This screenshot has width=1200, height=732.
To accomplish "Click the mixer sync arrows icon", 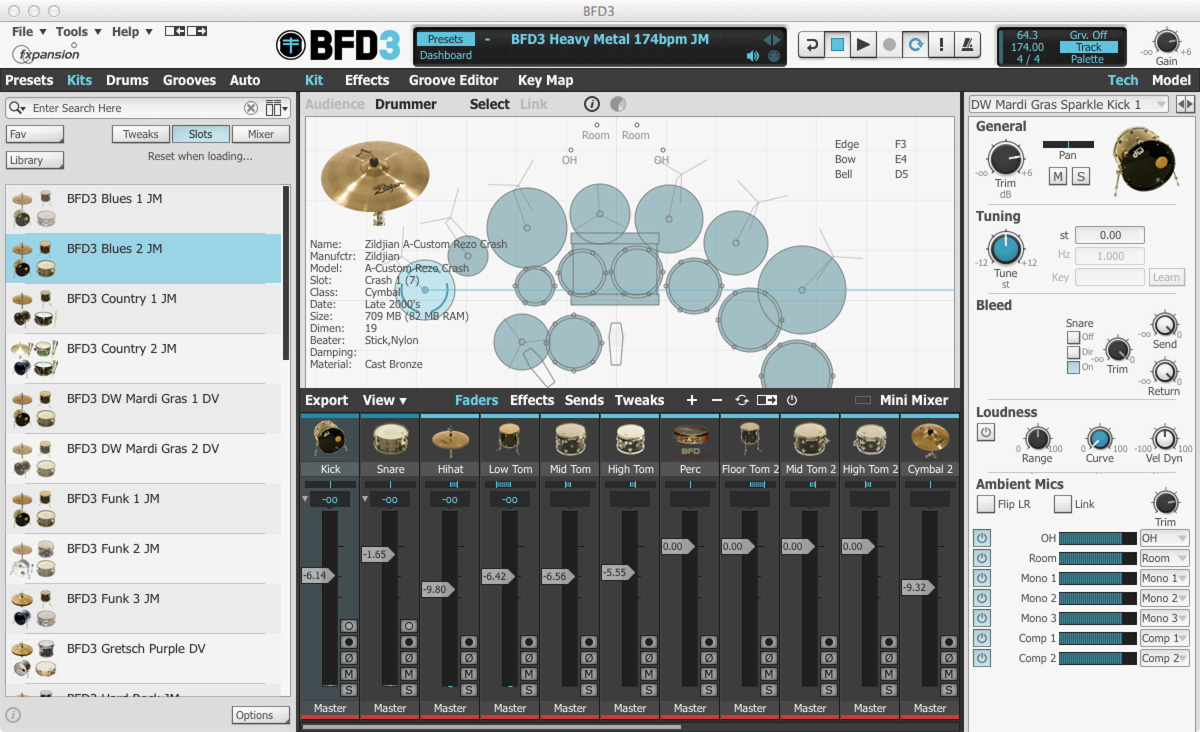I will point(741,400).
